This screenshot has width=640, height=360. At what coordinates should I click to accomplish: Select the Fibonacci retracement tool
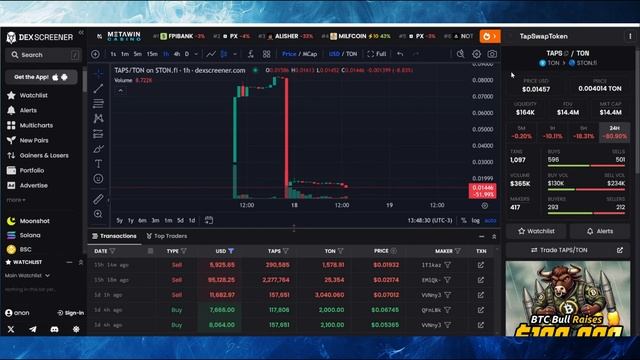click(x=98, y=103)
